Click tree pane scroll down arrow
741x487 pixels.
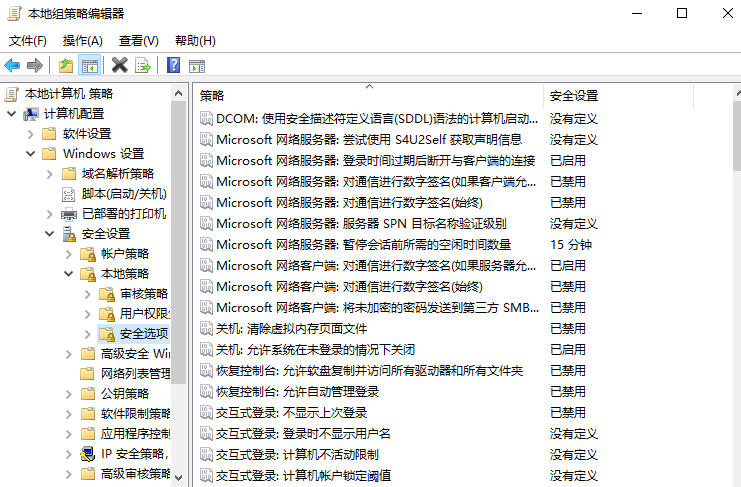point(178,478)
